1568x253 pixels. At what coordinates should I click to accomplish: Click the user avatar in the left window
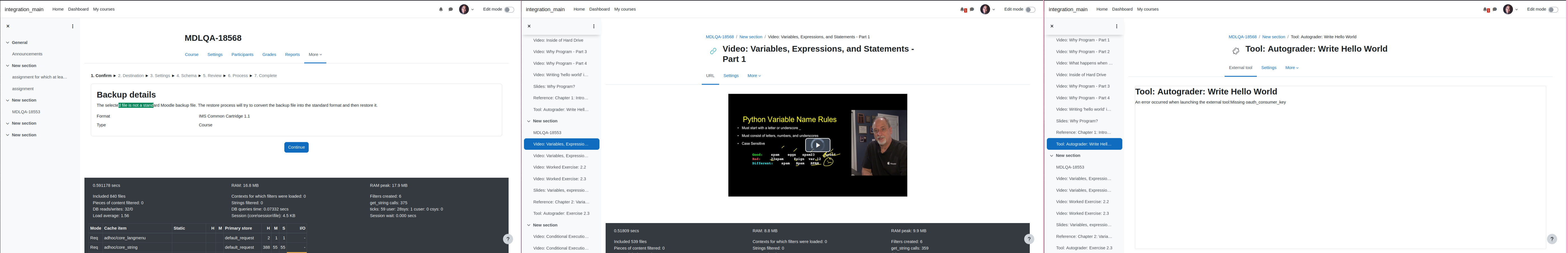464,9
